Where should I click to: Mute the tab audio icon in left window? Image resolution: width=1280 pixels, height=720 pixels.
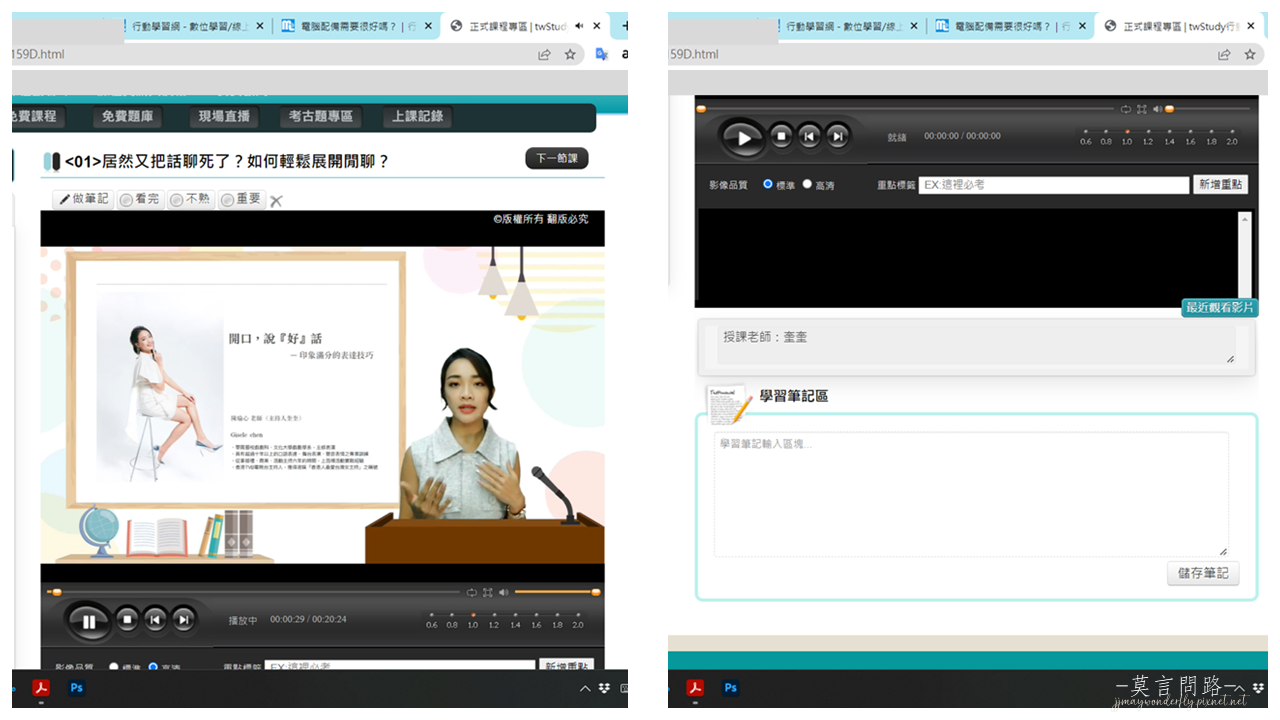point(580,26)
